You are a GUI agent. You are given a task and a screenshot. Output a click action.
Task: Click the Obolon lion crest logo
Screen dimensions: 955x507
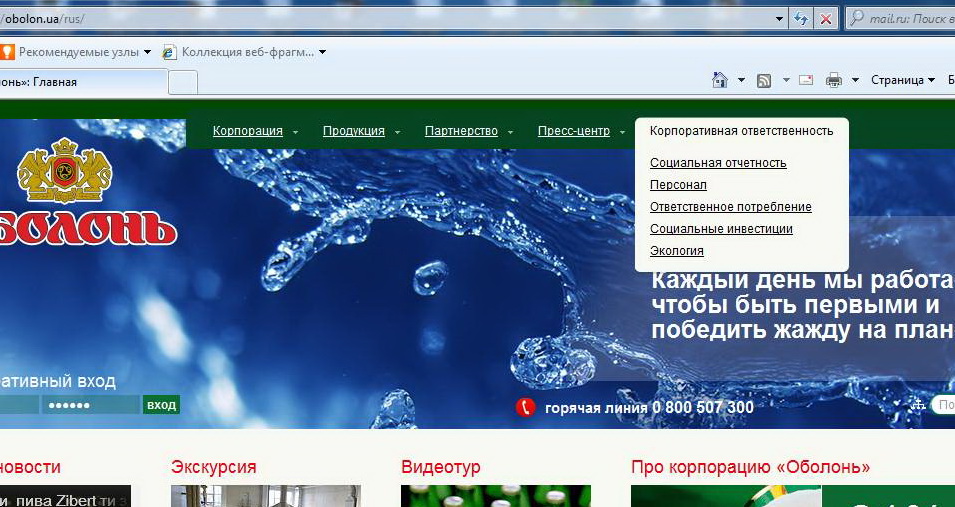pos(64,170)
